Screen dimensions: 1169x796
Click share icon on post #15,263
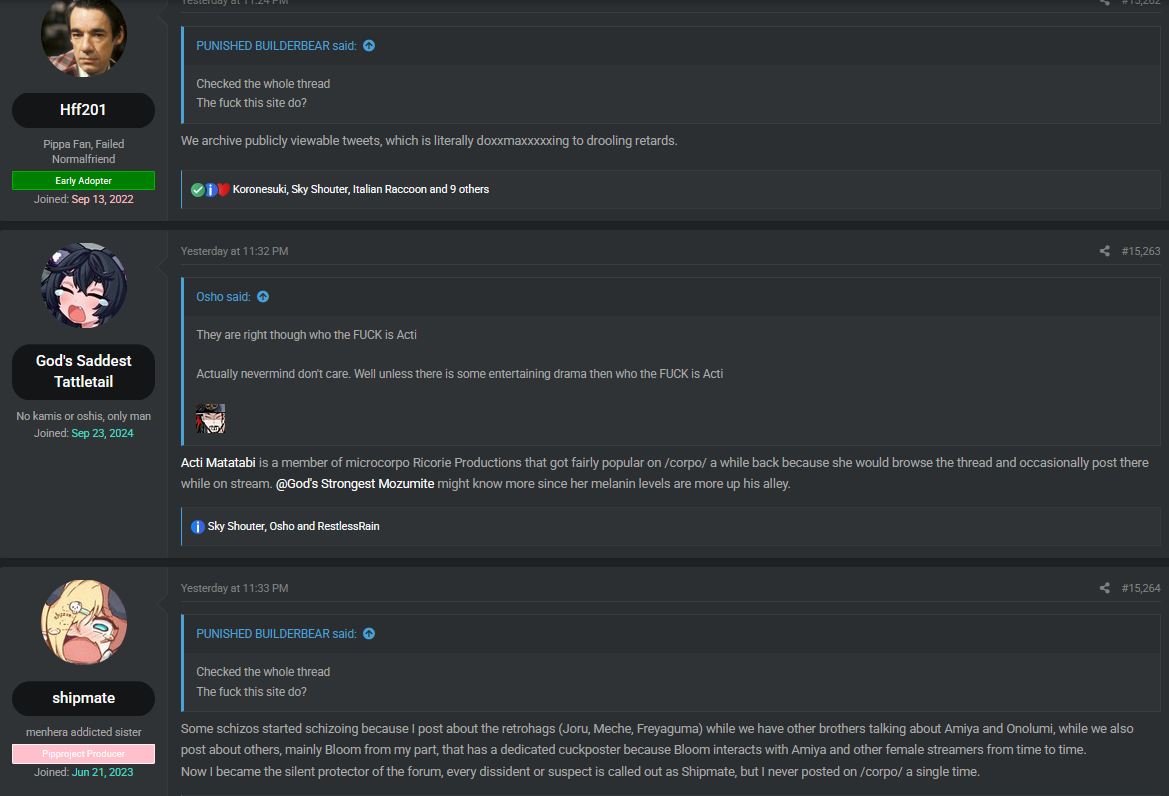1104,251
